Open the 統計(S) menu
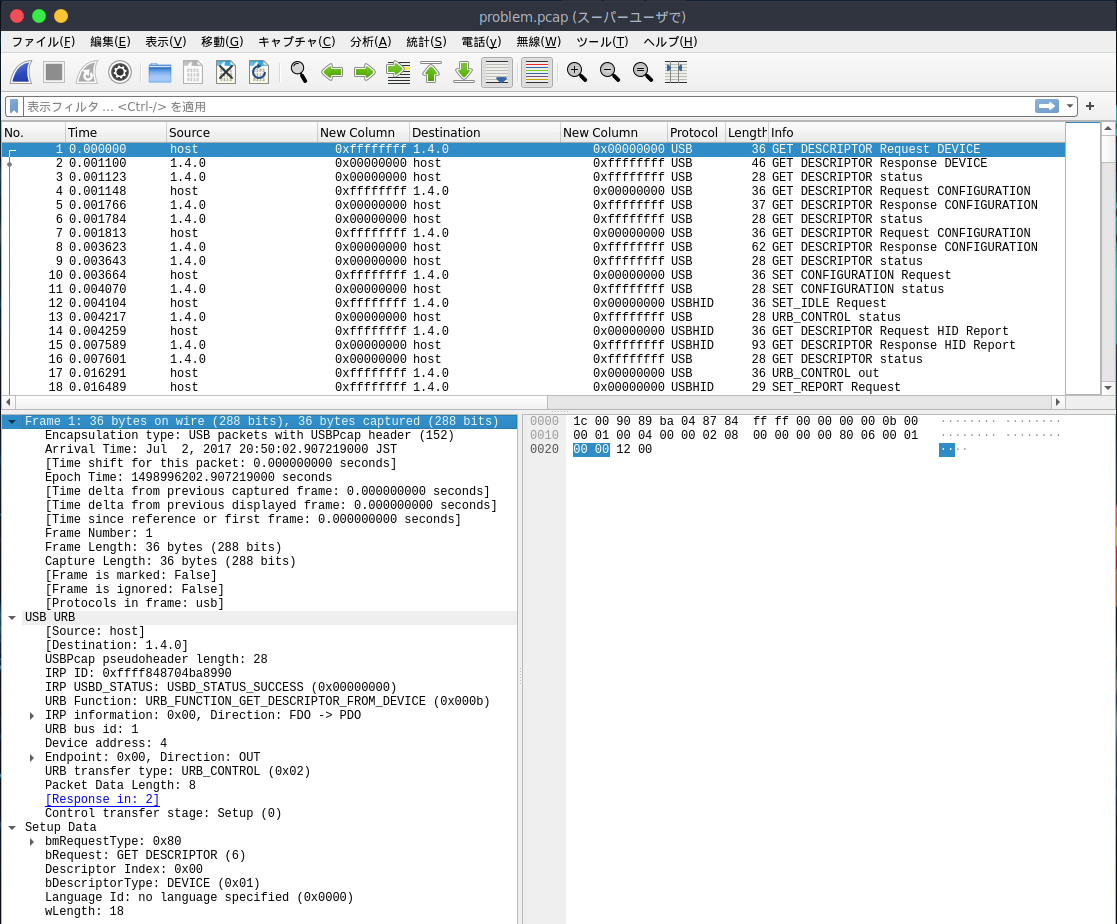 pos(426,41)
